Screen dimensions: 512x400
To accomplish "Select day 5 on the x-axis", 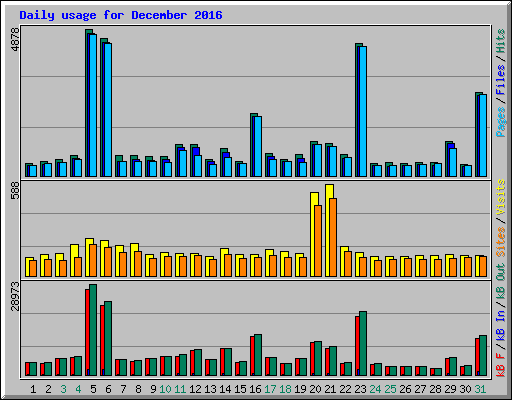I will pyautogui.click(x=93, y=389).
